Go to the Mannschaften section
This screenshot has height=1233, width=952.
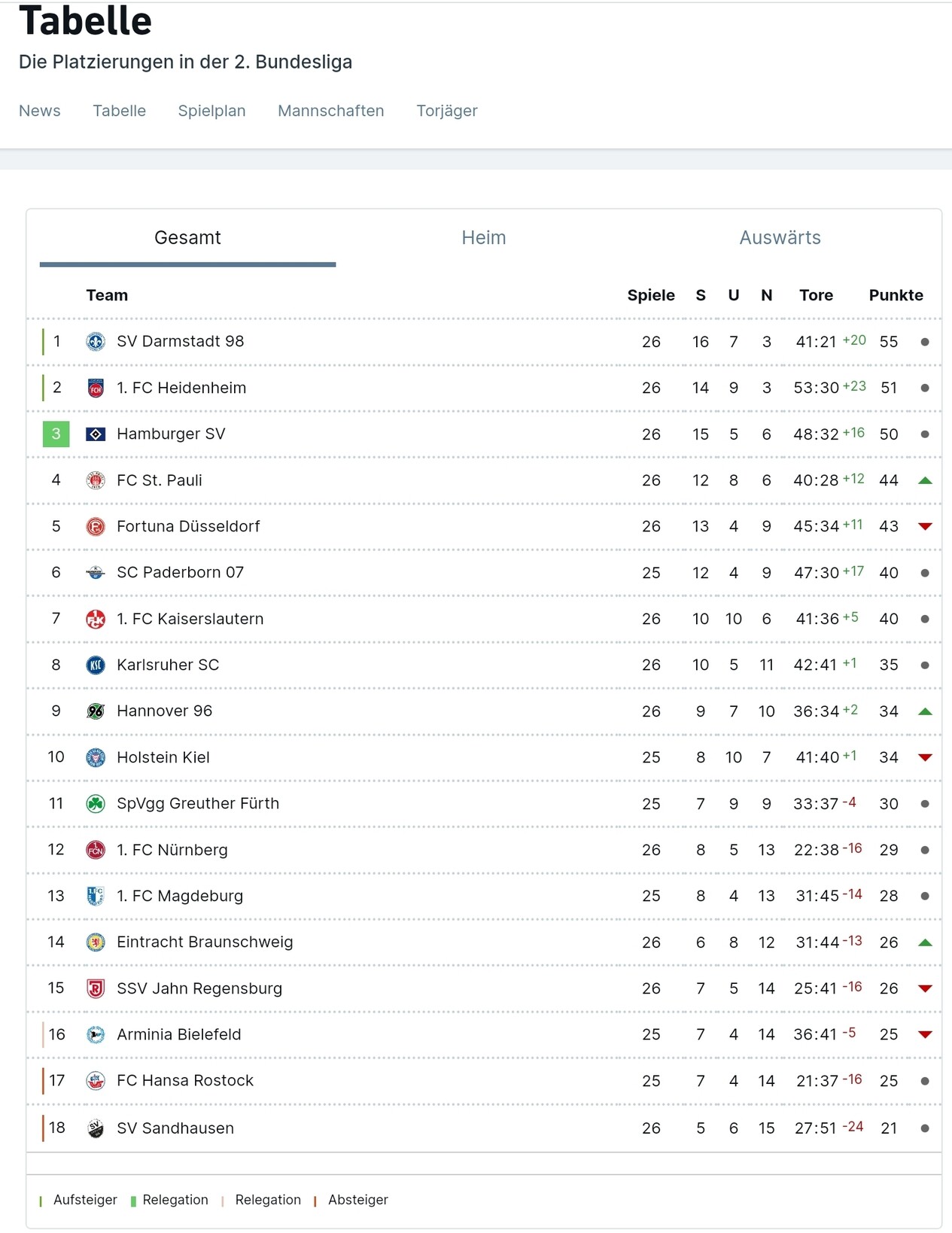pos(330,111)
